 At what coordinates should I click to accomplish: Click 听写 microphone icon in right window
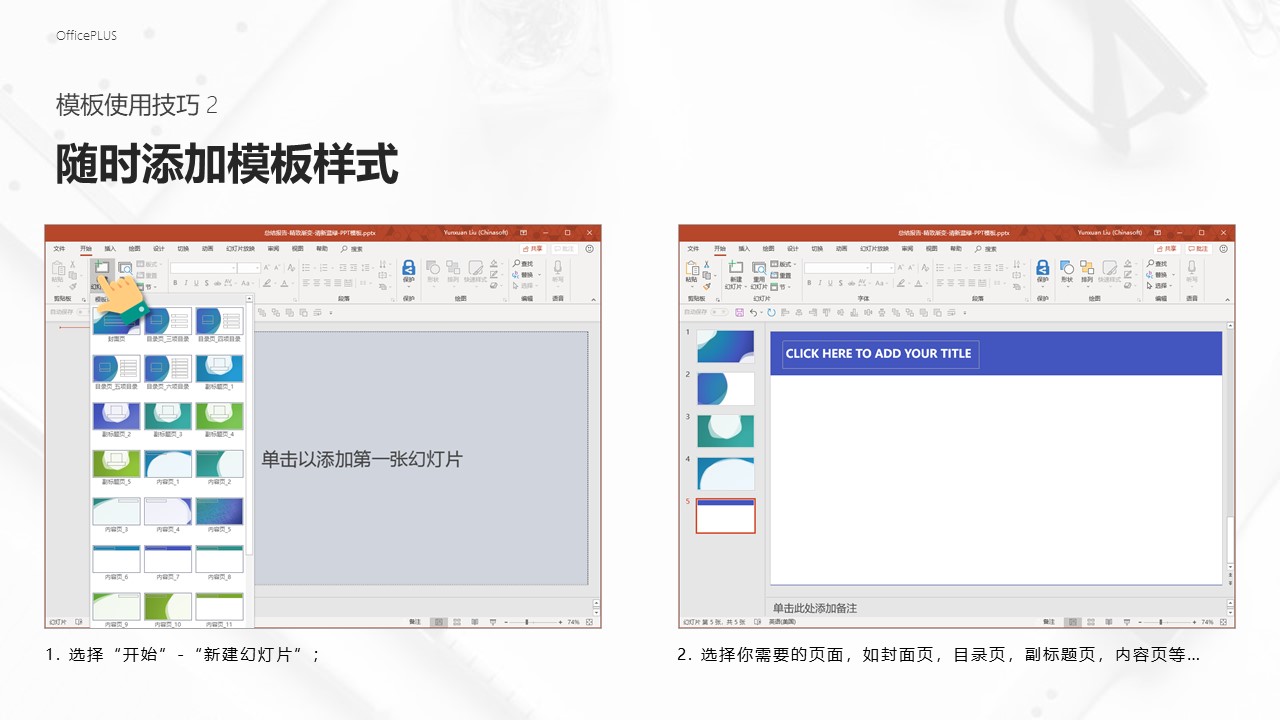click(1192, 267)
